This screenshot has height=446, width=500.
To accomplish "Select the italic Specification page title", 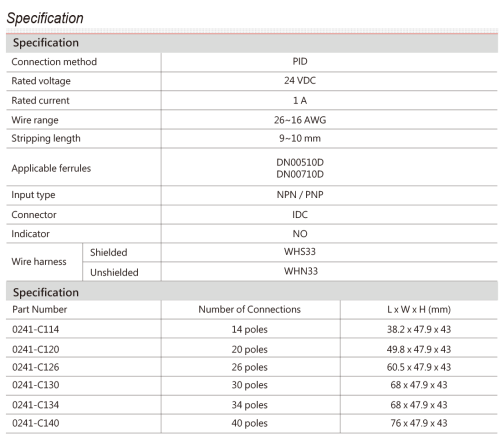I will click(45, 18).
